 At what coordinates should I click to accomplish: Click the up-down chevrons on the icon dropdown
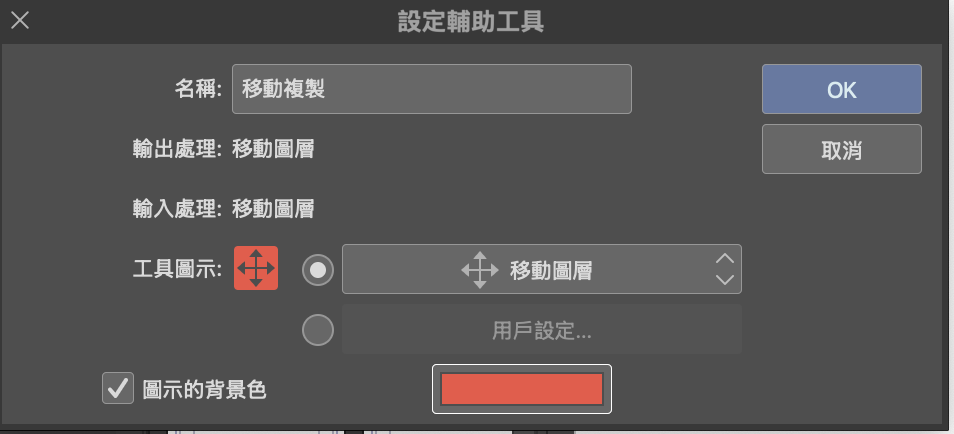724,269
